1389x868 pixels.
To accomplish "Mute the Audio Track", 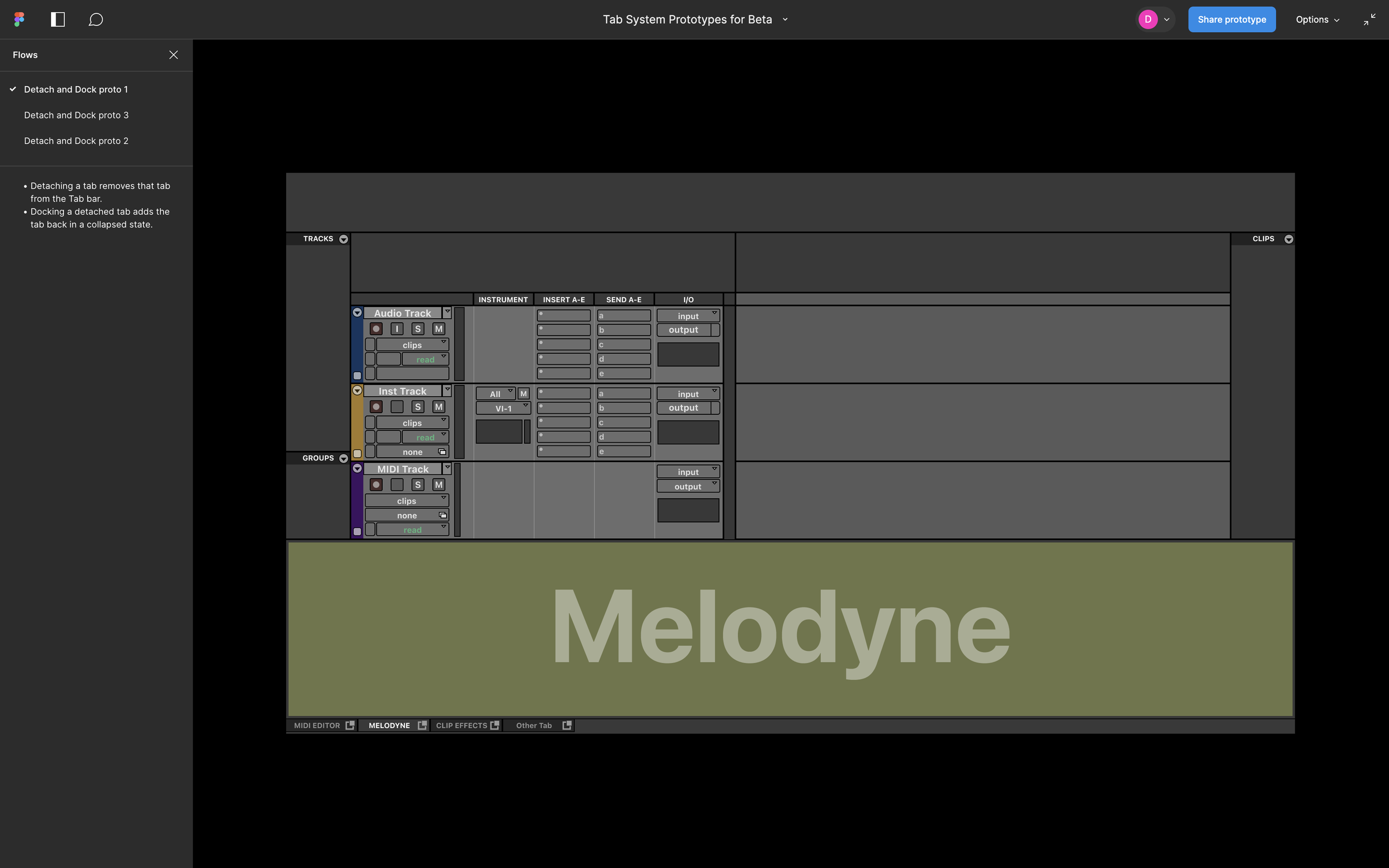I will [x=439, y=329].
